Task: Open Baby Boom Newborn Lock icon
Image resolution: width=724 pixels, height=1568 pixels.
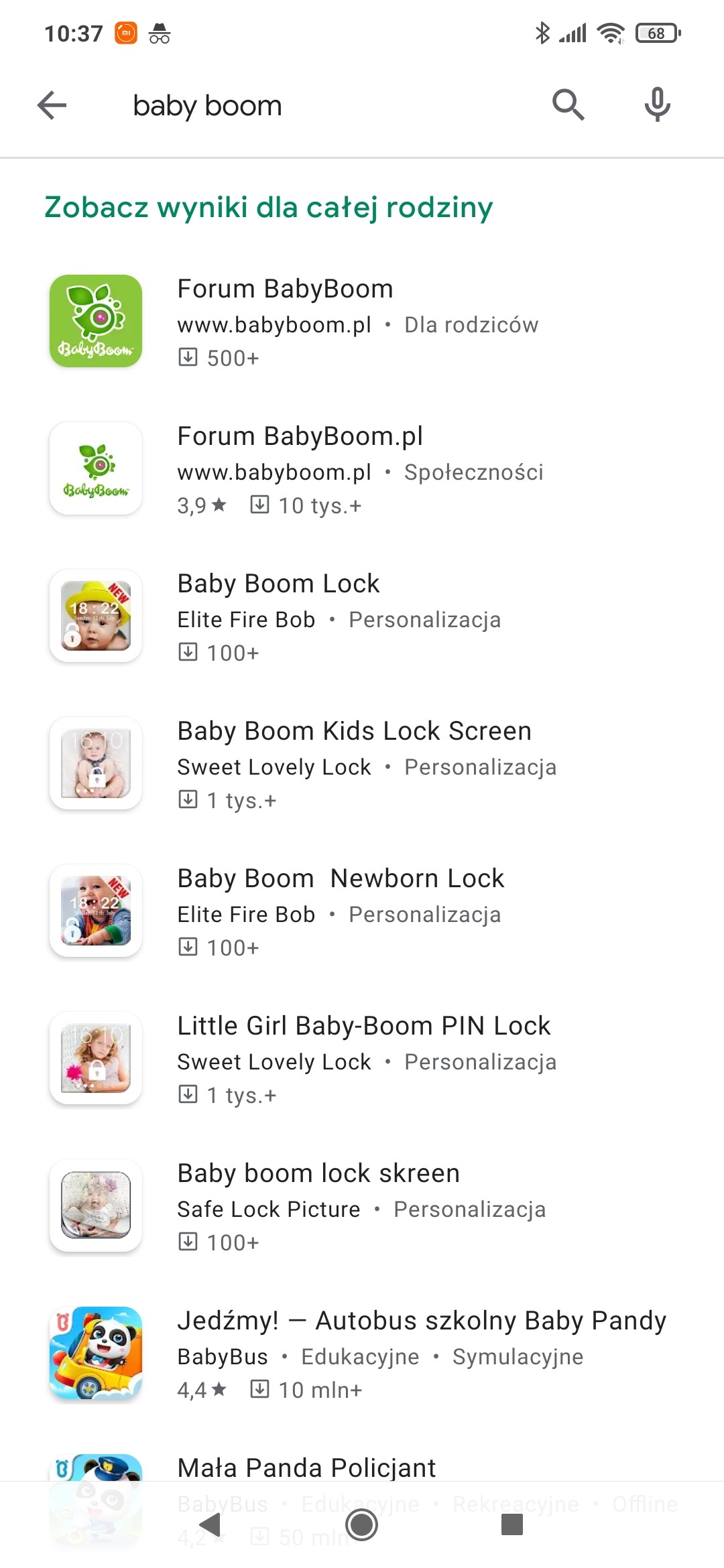Action: [x=96, y=911]
